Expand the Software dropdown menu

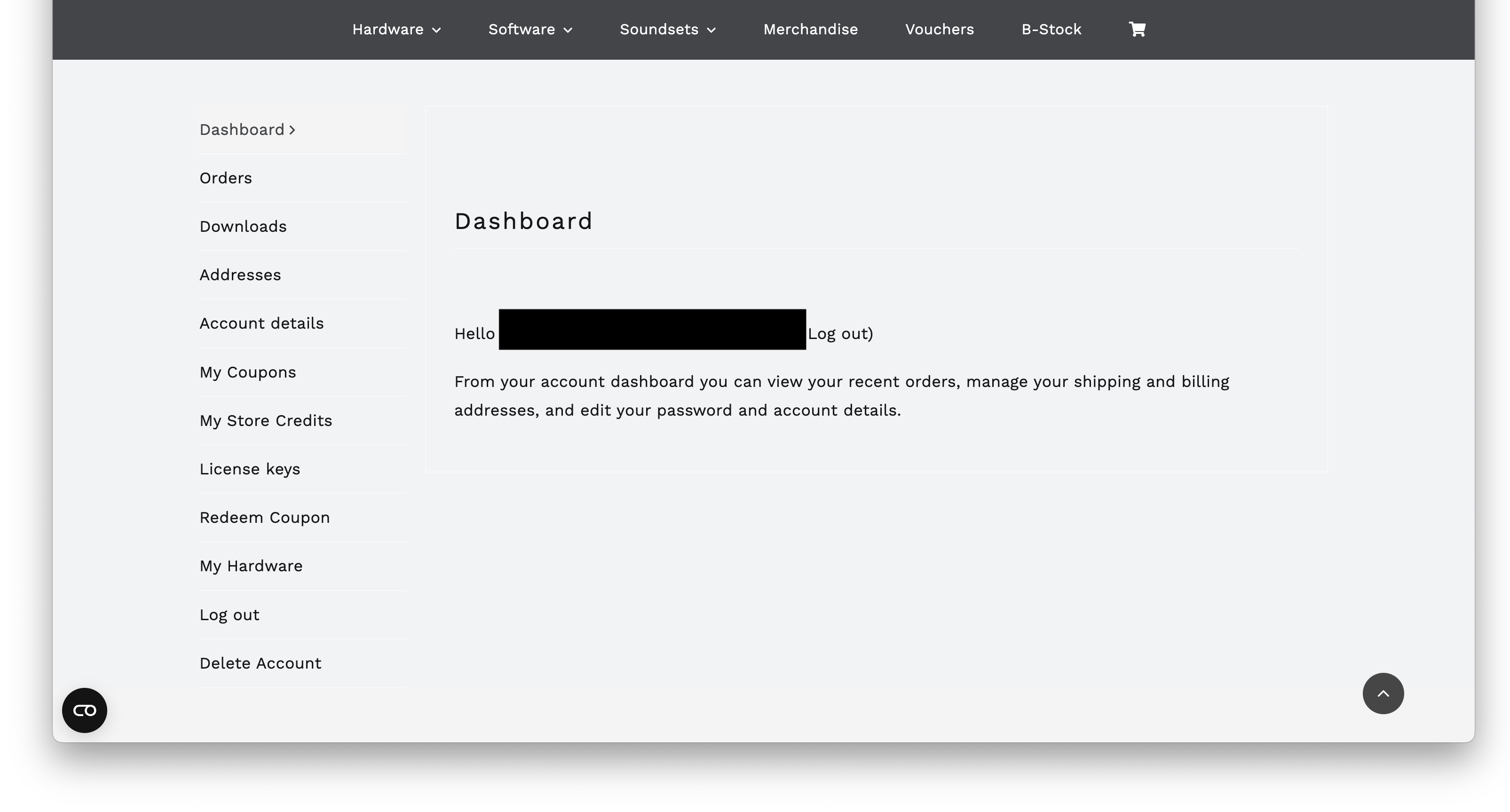click(x=530, y=29)
